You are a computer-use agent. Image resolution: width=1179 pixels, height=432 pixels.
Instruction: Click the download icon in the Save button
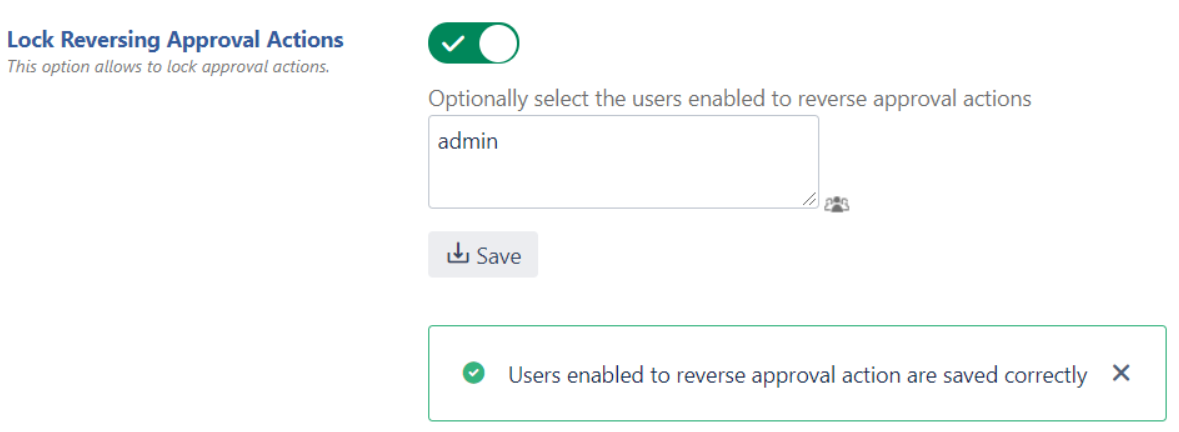(x=457, y=254)
